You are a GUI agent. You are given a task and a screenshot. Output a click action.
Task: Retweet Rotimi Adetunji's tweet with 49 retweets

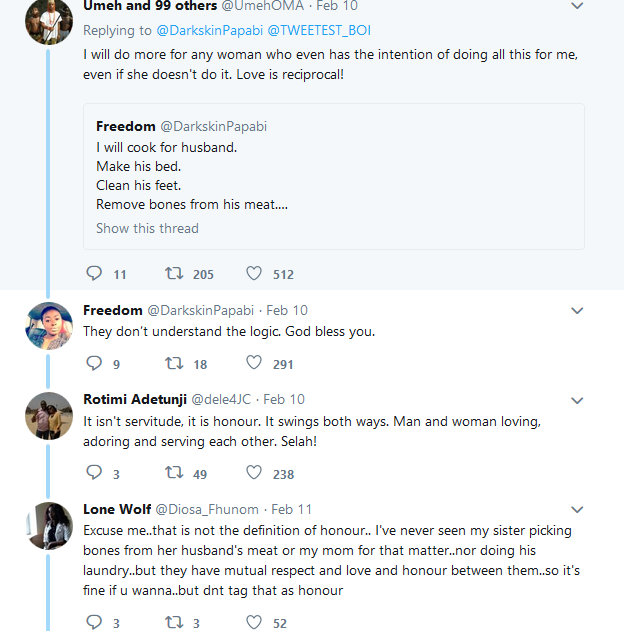(175, 473)
